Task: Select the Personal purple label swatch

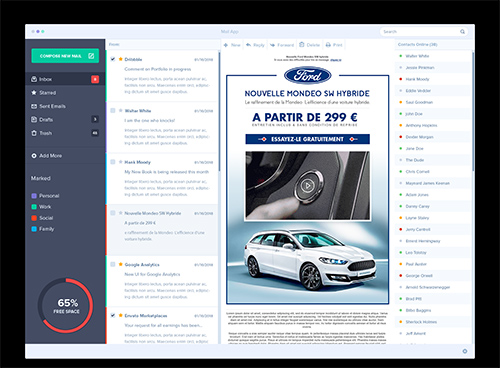Action: (34, 196)
